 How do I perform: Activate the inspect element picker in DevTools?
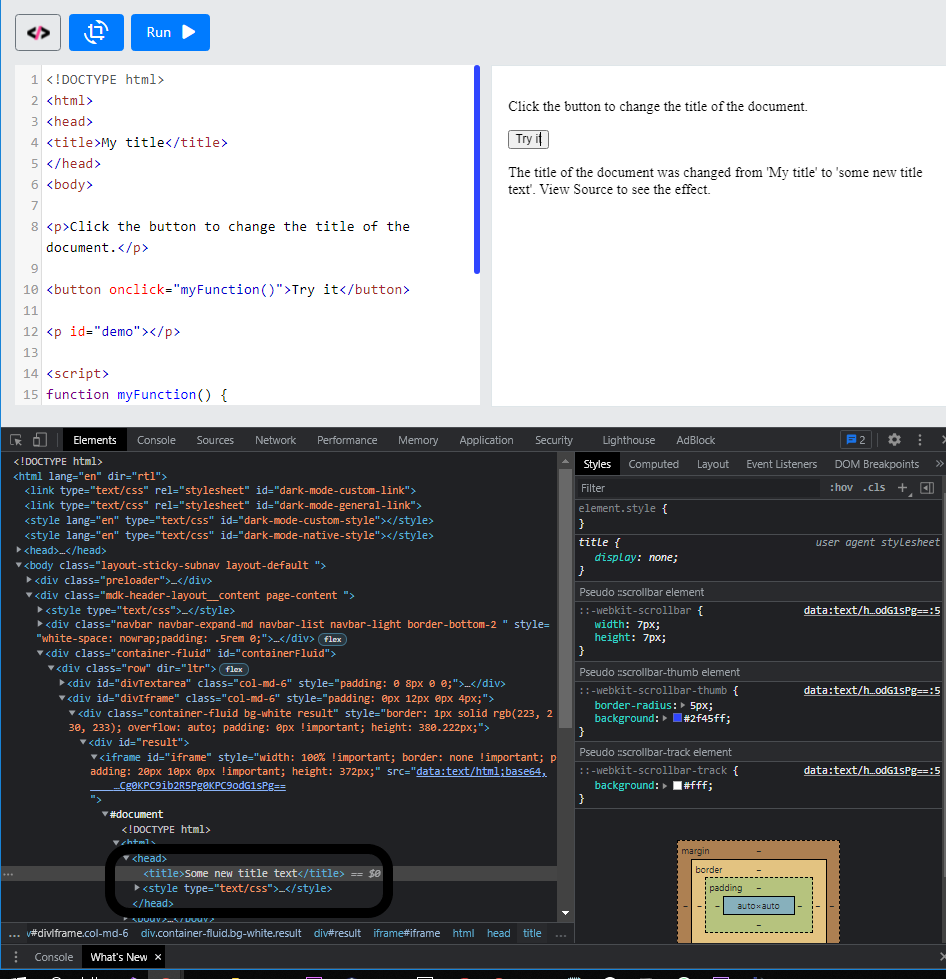[x=16, y=440]
